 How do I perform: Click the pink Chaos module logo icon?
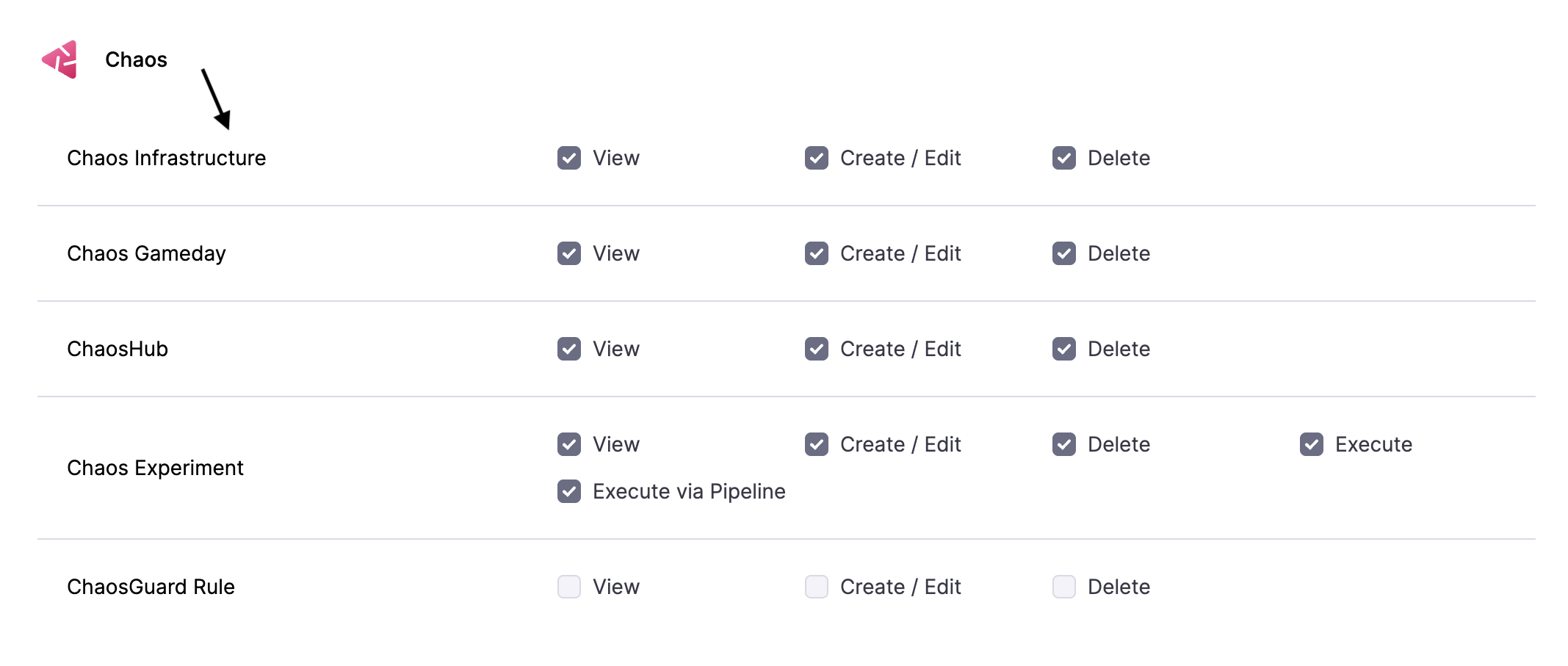[60, 59]
